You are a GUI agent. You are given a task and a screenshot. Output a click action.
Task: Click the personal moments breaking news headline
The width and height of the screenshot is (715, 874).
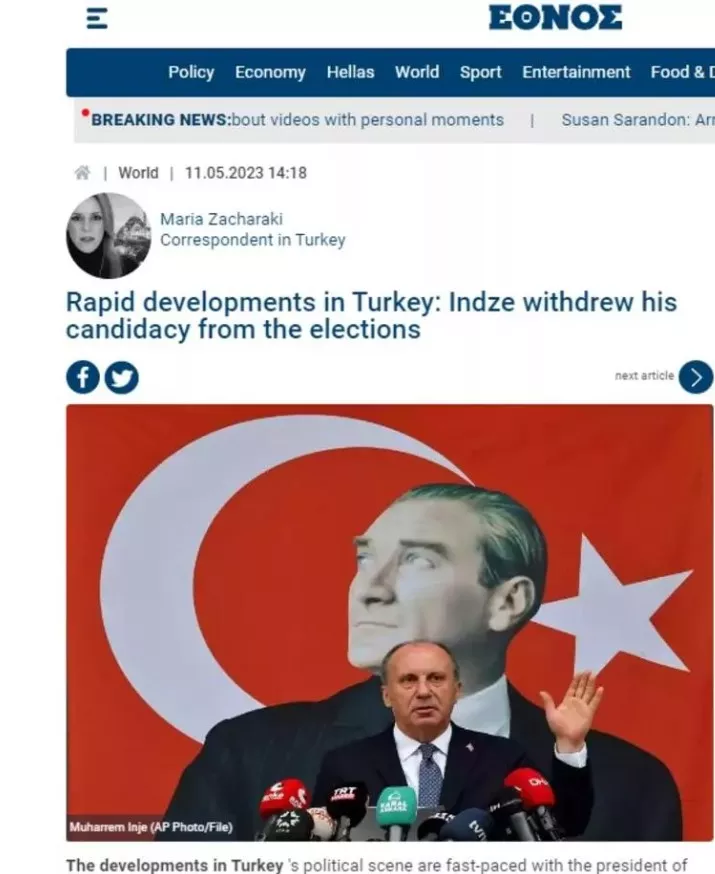367,120
